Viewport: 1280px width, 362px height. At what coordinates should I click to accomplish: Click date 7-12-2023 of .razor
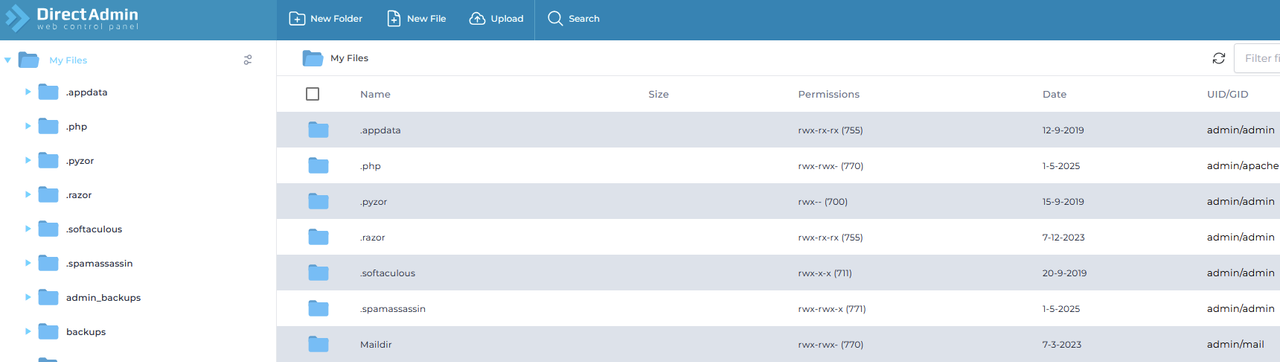[x=1063, y=237]
